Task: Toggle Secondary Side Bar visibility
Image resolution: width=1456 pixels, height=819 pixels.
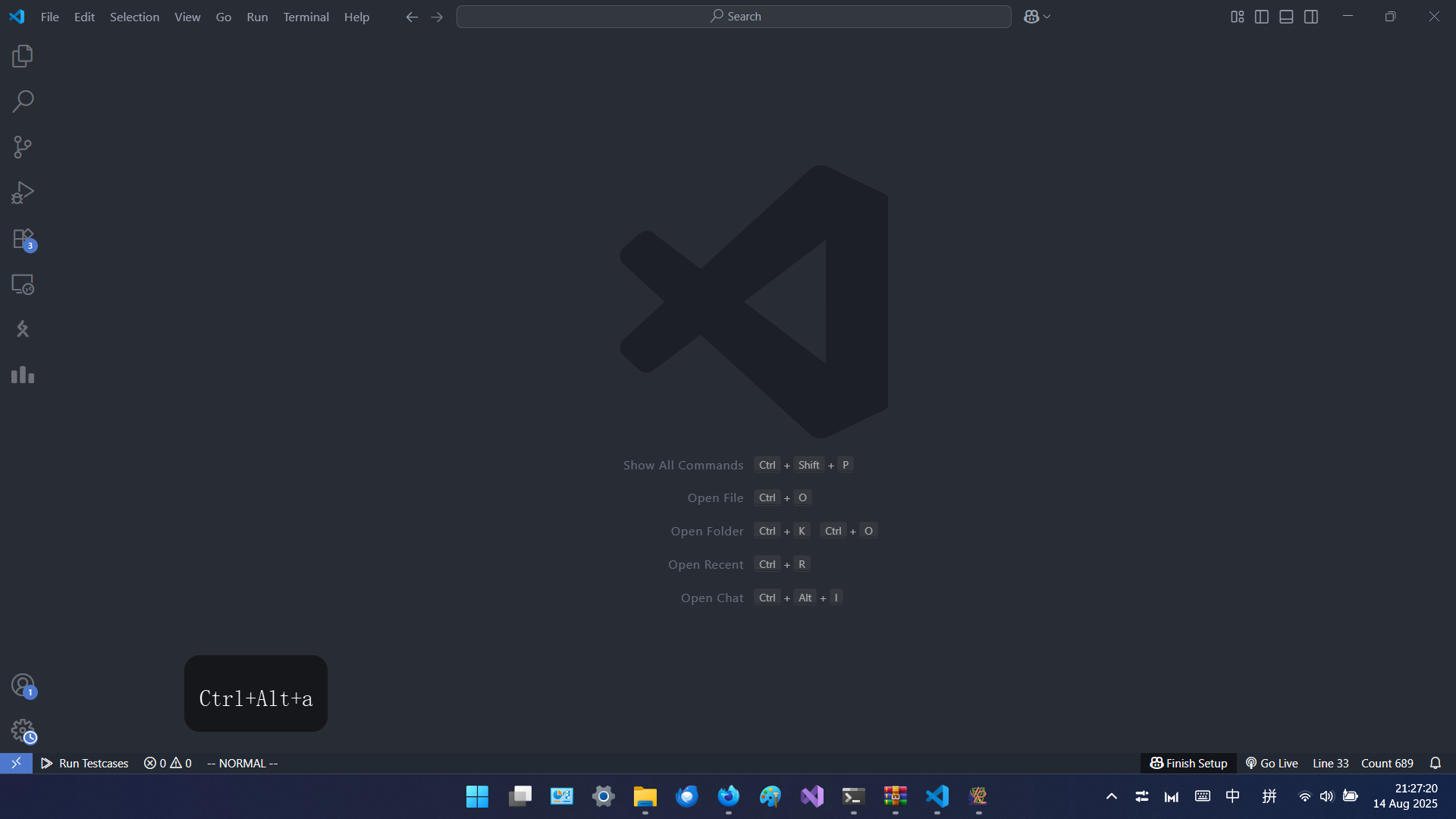Action: click(1311, 17)
